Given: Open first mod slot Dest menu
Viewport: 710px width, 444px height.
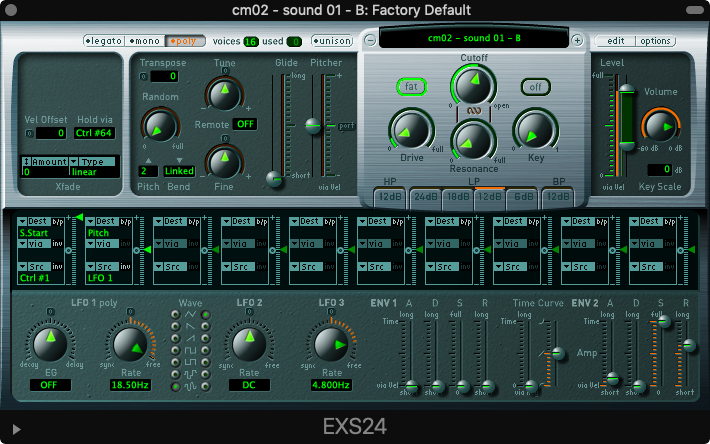Looking at the screenshot, I should coord(41,219).
